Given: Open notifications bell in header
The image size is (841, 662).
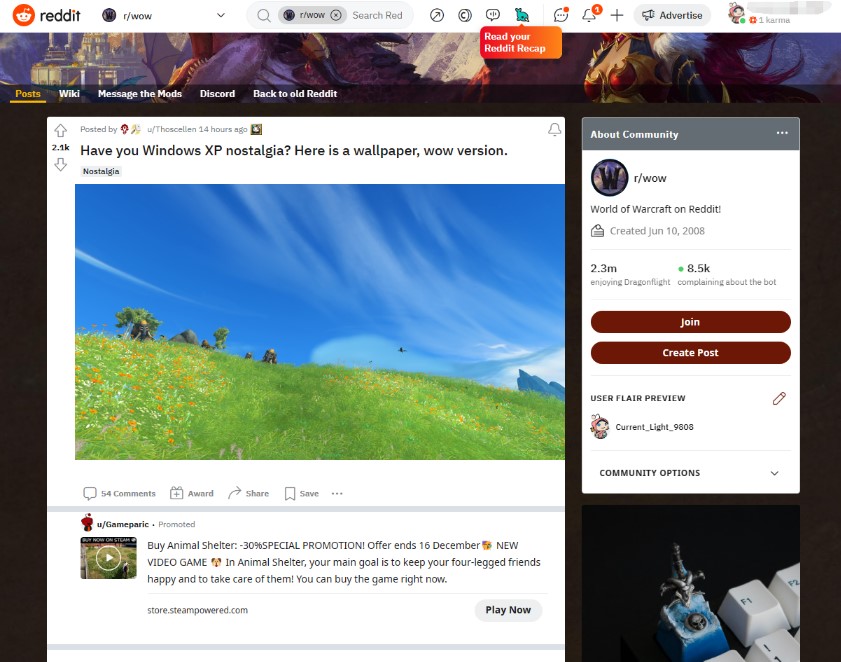Looking at the screenshot, I should point(589,15).
